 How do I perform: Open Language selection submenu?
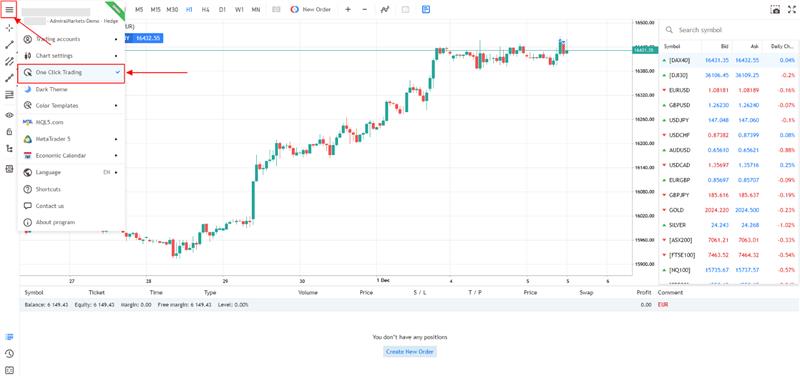point(71,172)
